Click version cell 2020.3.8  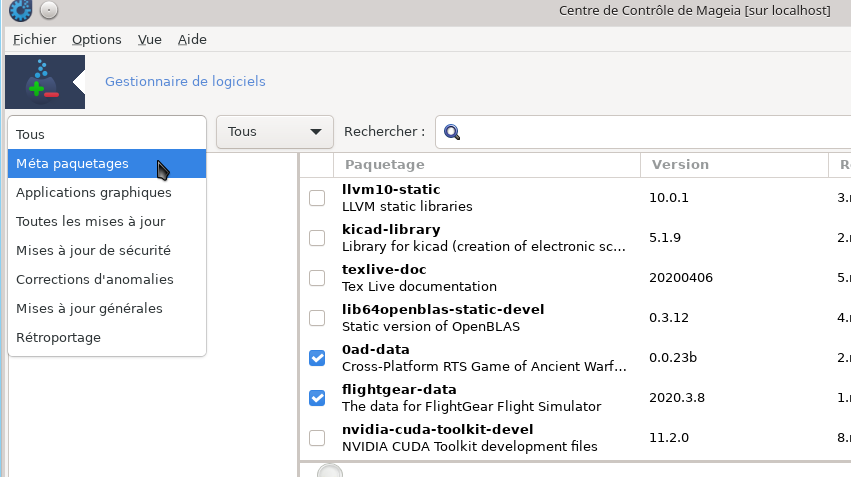click(x=677, y=398)
